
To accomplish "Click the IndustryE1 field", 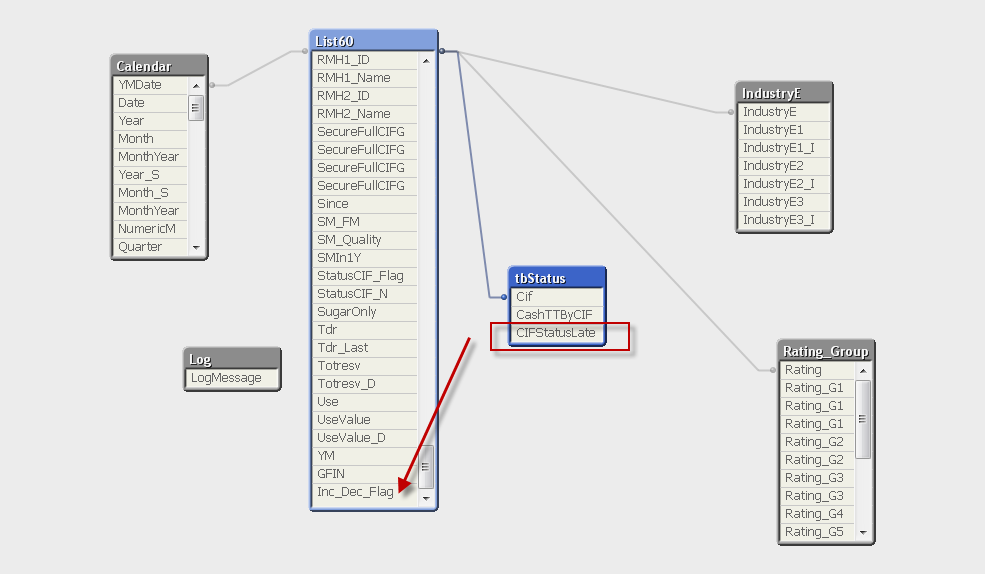I will [784, 130].
